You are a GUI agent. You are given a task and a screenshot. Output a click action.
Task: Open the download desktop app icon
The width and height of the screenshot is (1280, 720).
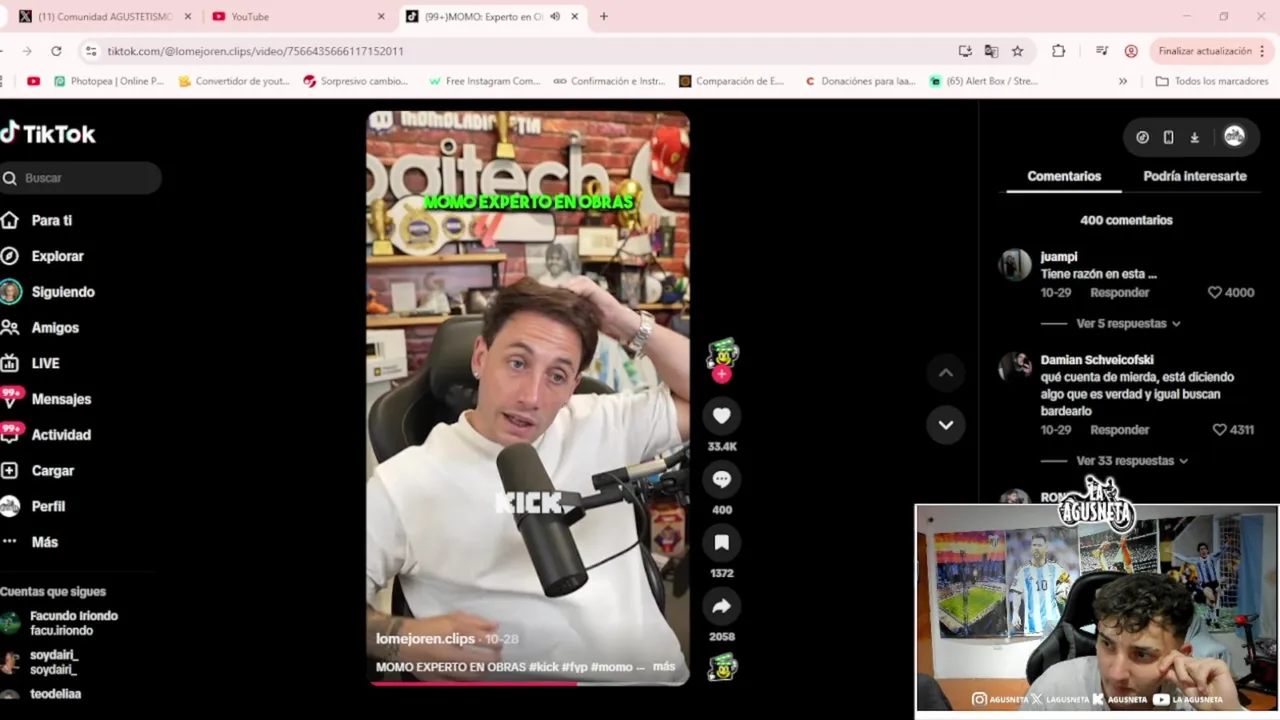click(1194, 137)
